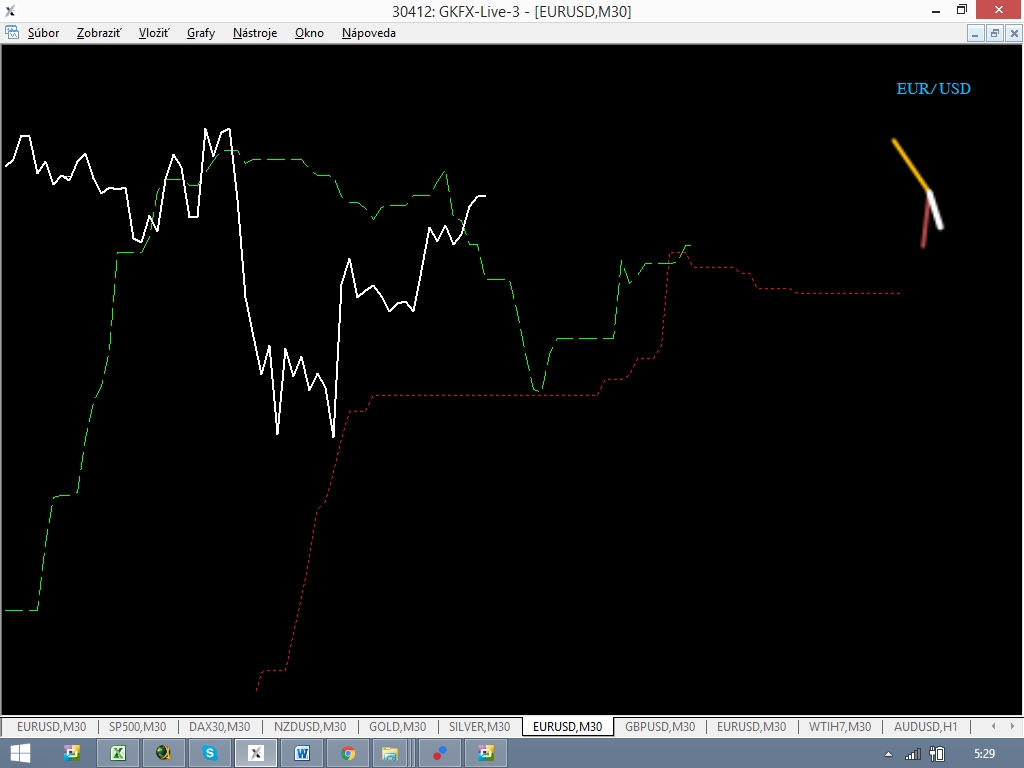Open the network signal tray icon
Screen dimensions: 1024x768
912,754
